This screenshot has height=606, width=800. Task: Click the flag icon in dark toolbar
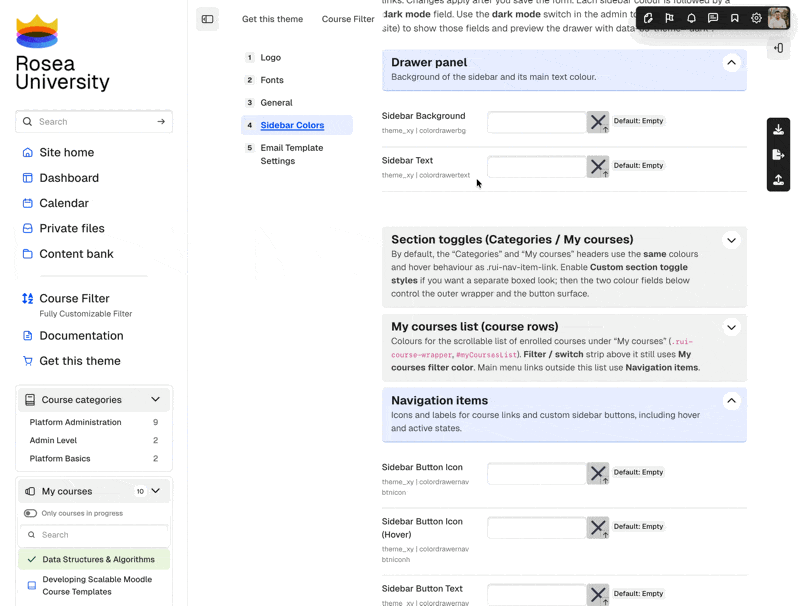point(669,18)
